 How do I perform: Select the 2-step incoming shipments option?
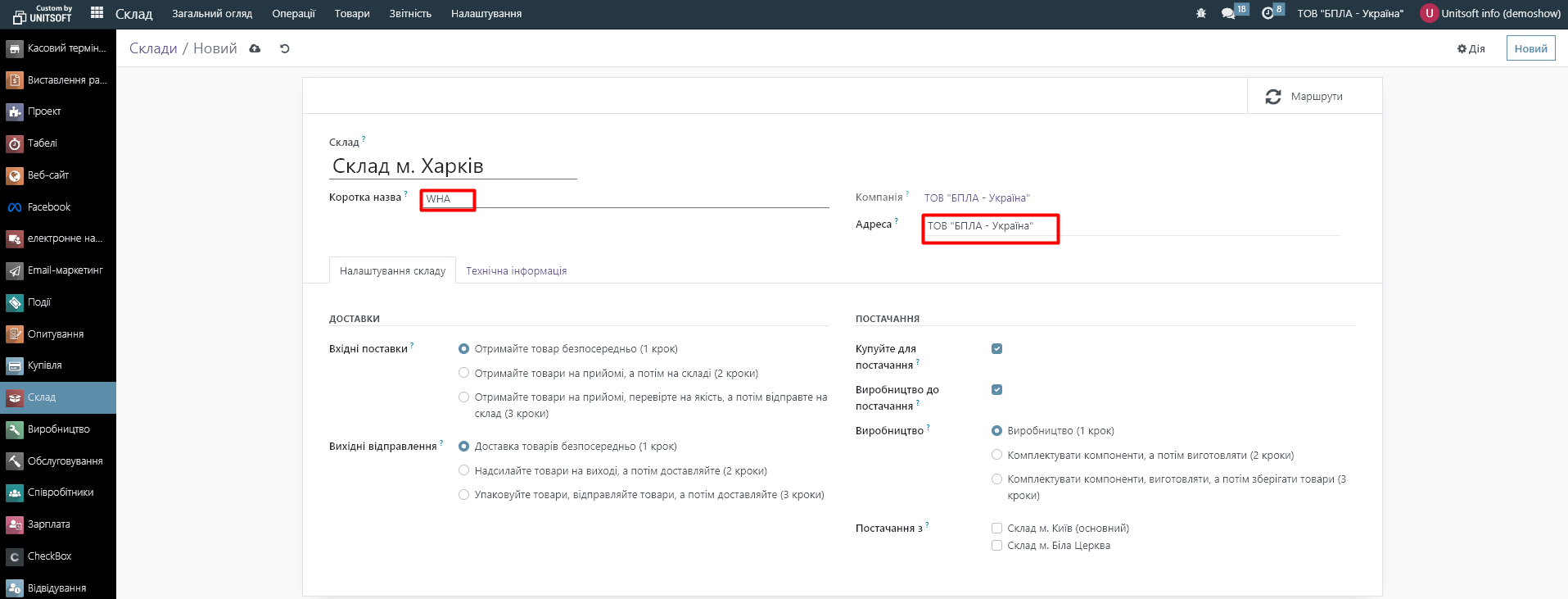point(464,374)
